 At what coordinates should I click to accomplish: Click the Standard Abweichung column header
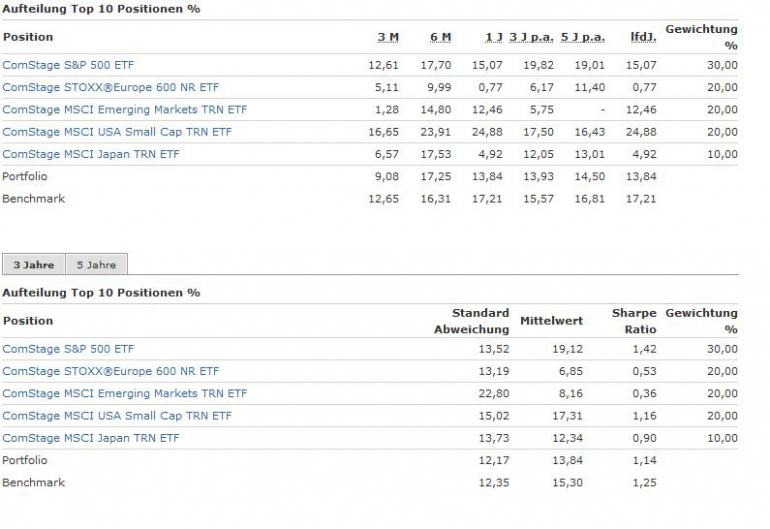pyautogui.click(x=471, y=321)
